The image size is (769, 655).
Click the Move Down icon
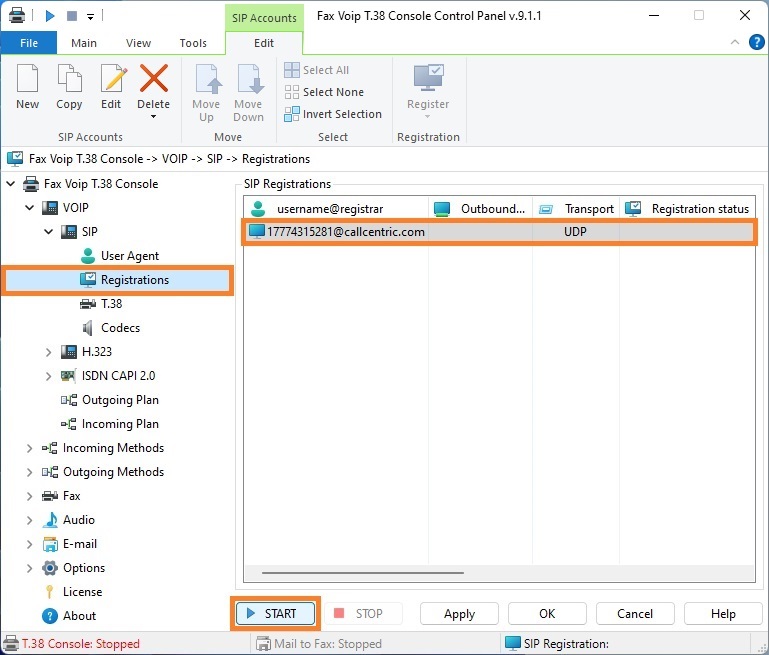[249, 79]
